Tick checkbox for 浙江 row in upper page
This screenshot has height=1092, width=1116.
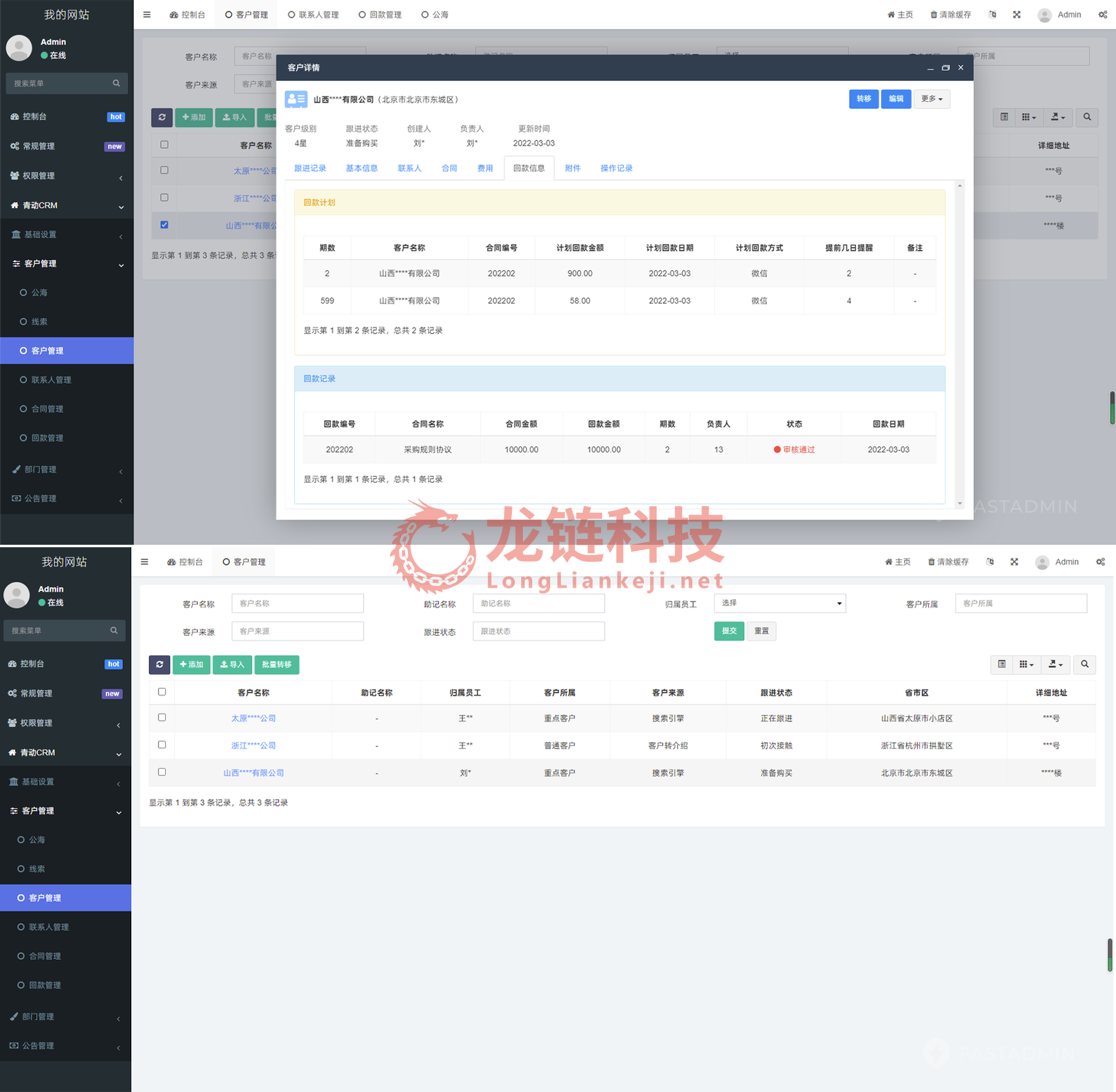tap(164, 197)
